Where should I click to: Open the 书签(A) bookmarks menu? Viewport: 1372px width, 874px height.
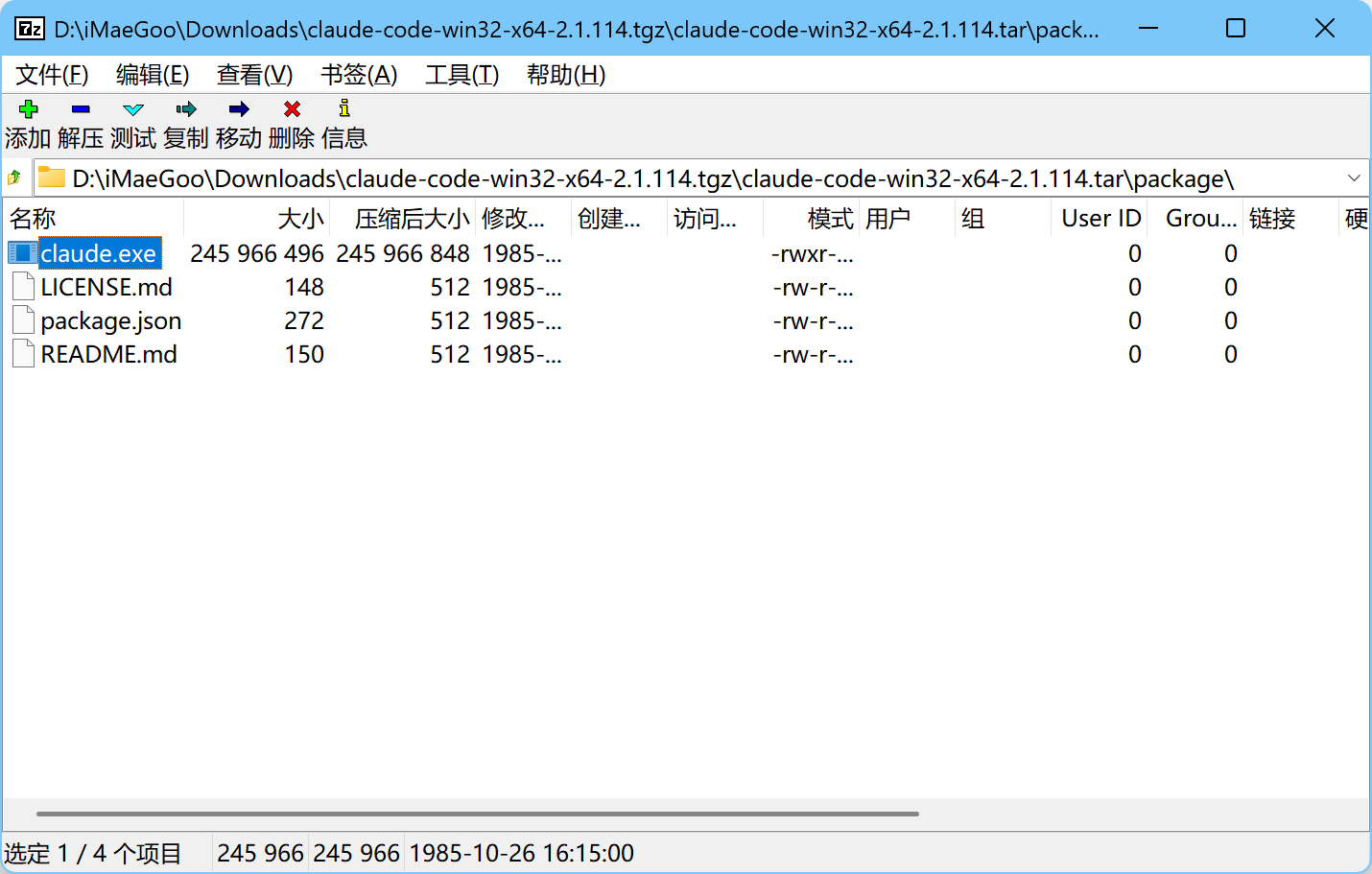(x=359, y=75)
